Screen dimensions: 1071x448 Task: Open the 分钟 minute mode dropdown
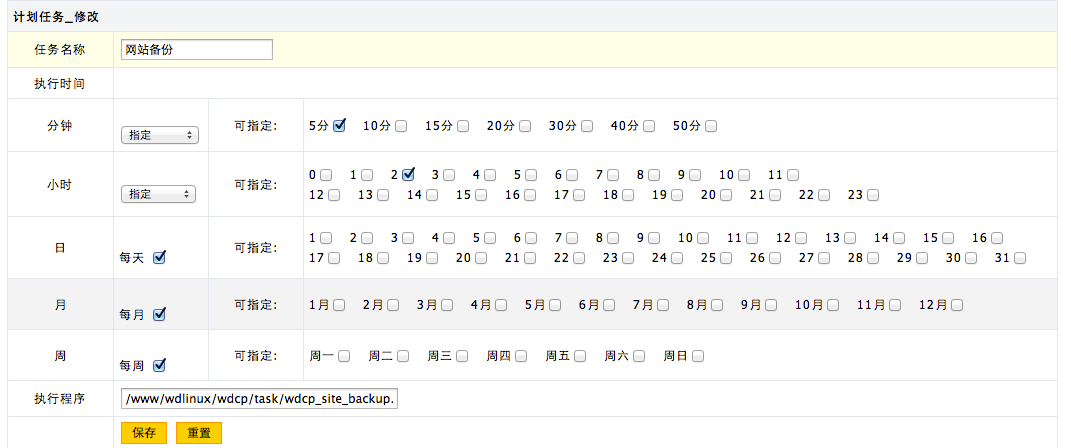[159, 134]
